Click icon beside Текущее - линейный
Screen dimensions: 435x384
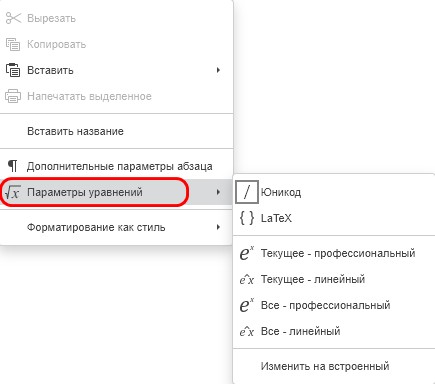[247, 279]
